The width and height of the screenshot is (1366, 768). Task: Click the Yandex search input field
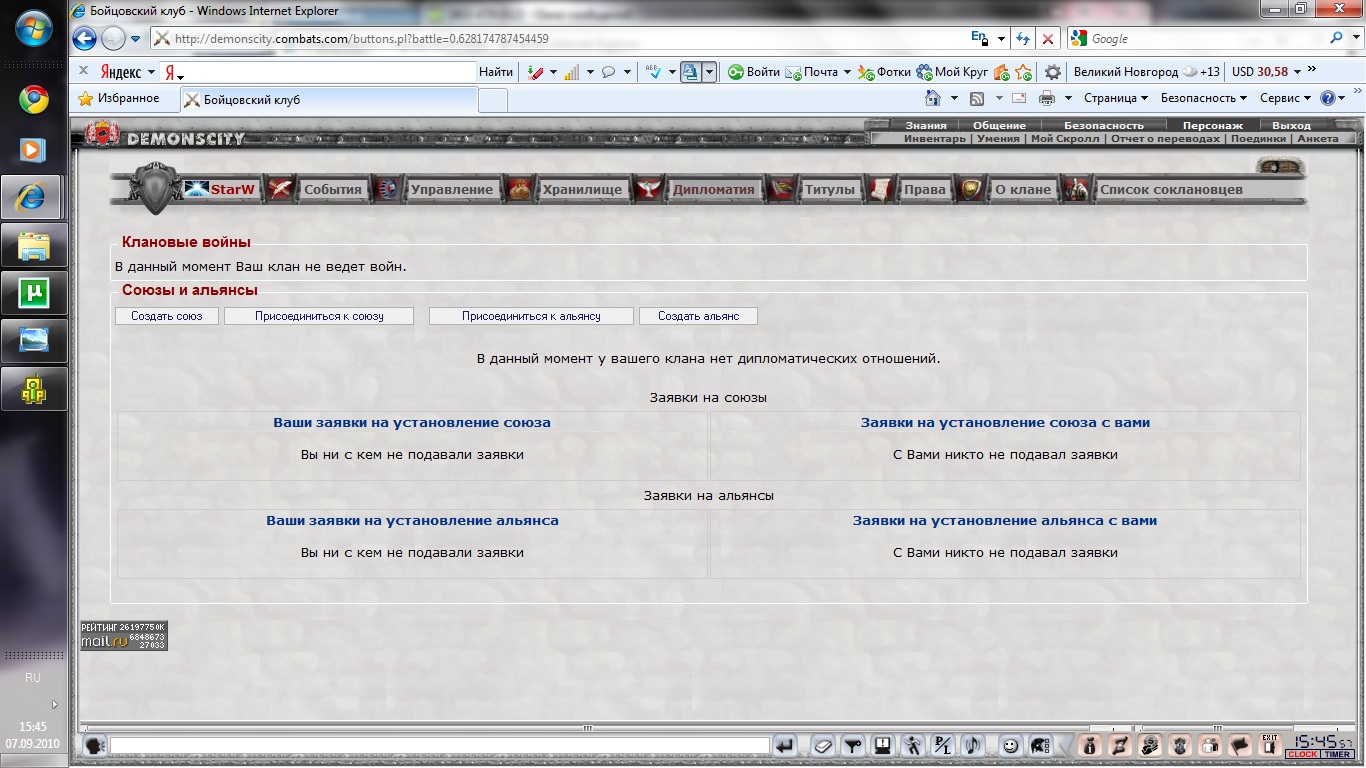[x=319, y=72]
